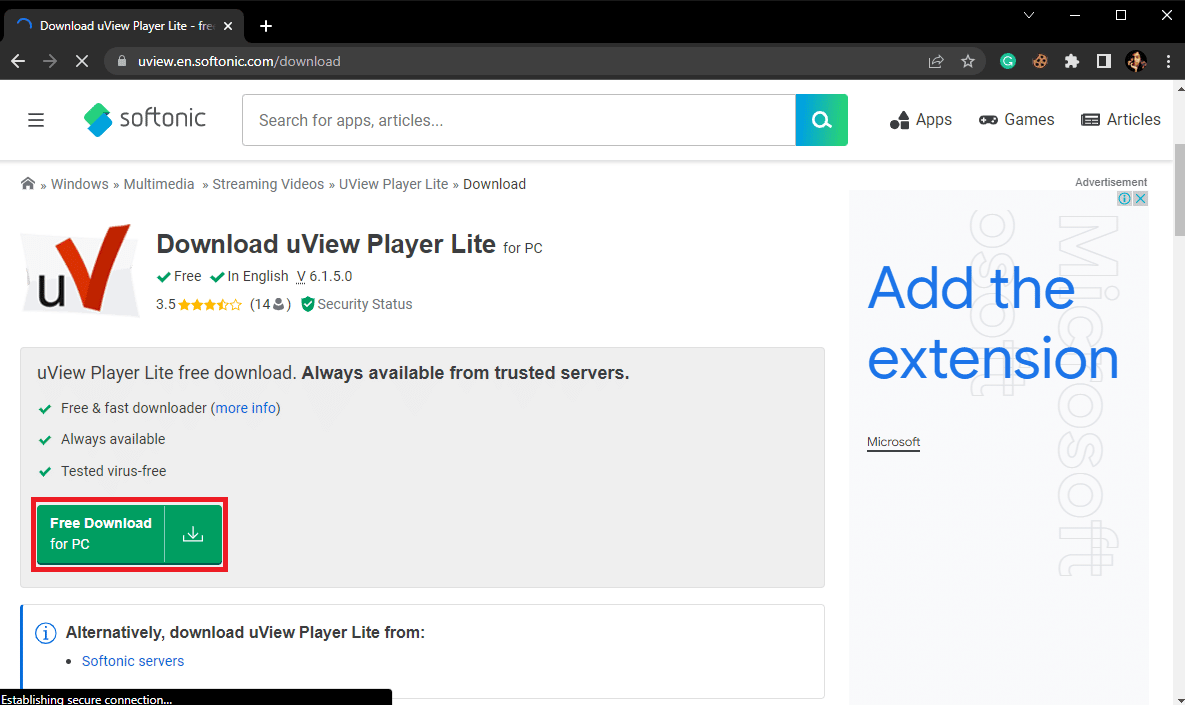Viewport: 1185px width, 705px height.
Task: Open the Softonic hamburger menu
Action: pos(36,120)
